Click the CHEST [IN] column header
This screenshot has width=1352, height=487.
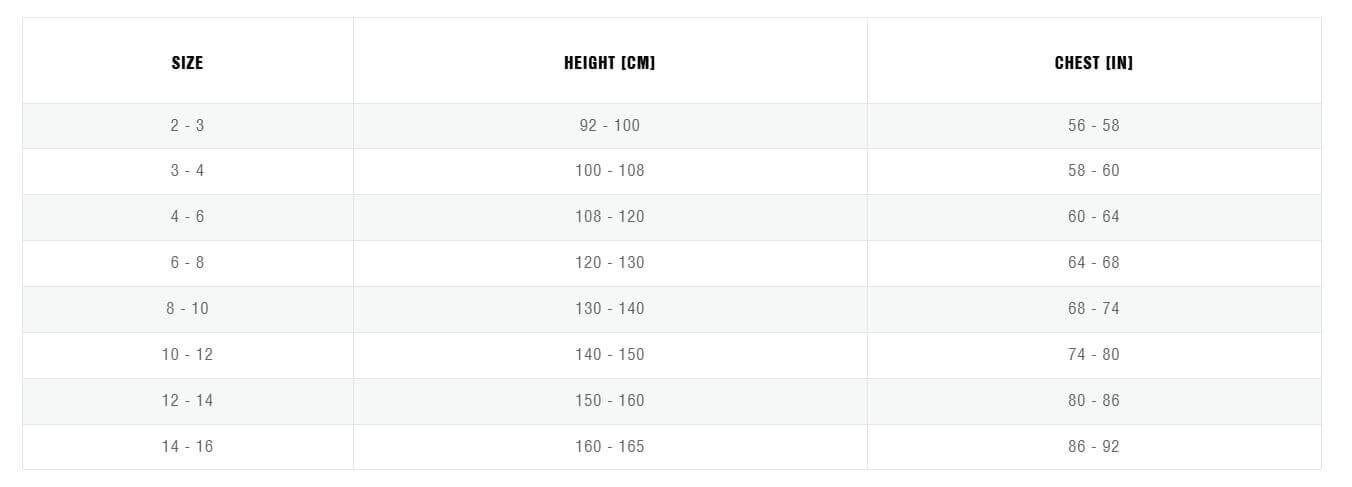pos(1094,62)
